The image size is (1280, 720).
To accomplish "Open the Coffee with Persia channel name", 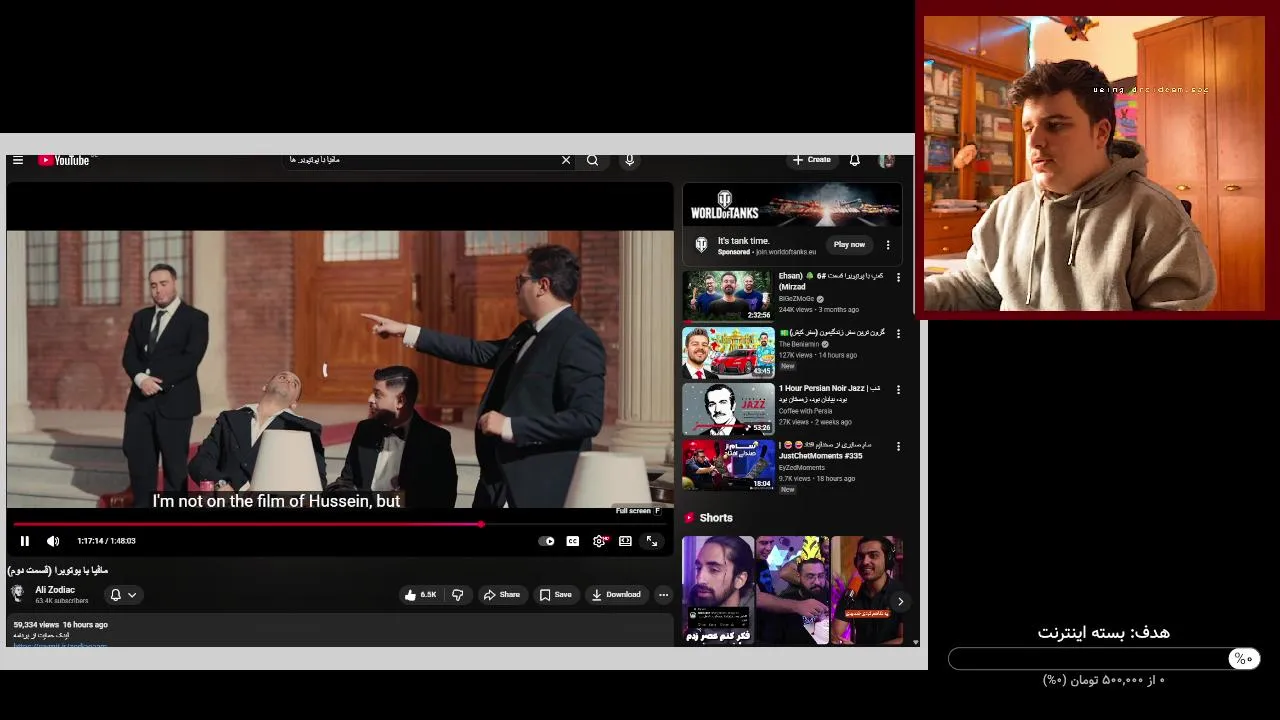I will click(805, 411).
